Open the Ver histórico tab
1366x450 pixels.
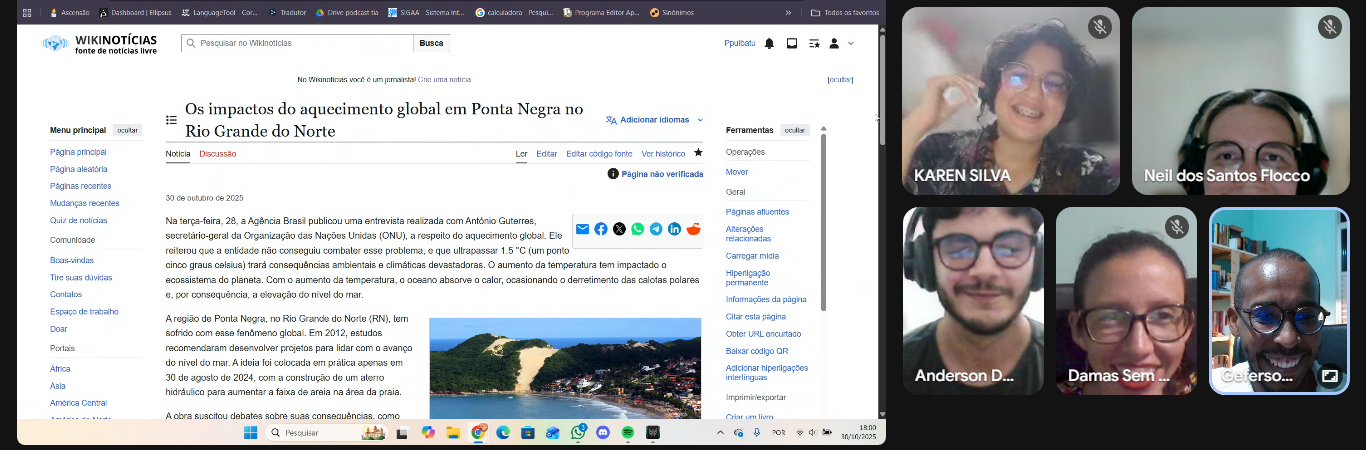click(x=663, y=154)
